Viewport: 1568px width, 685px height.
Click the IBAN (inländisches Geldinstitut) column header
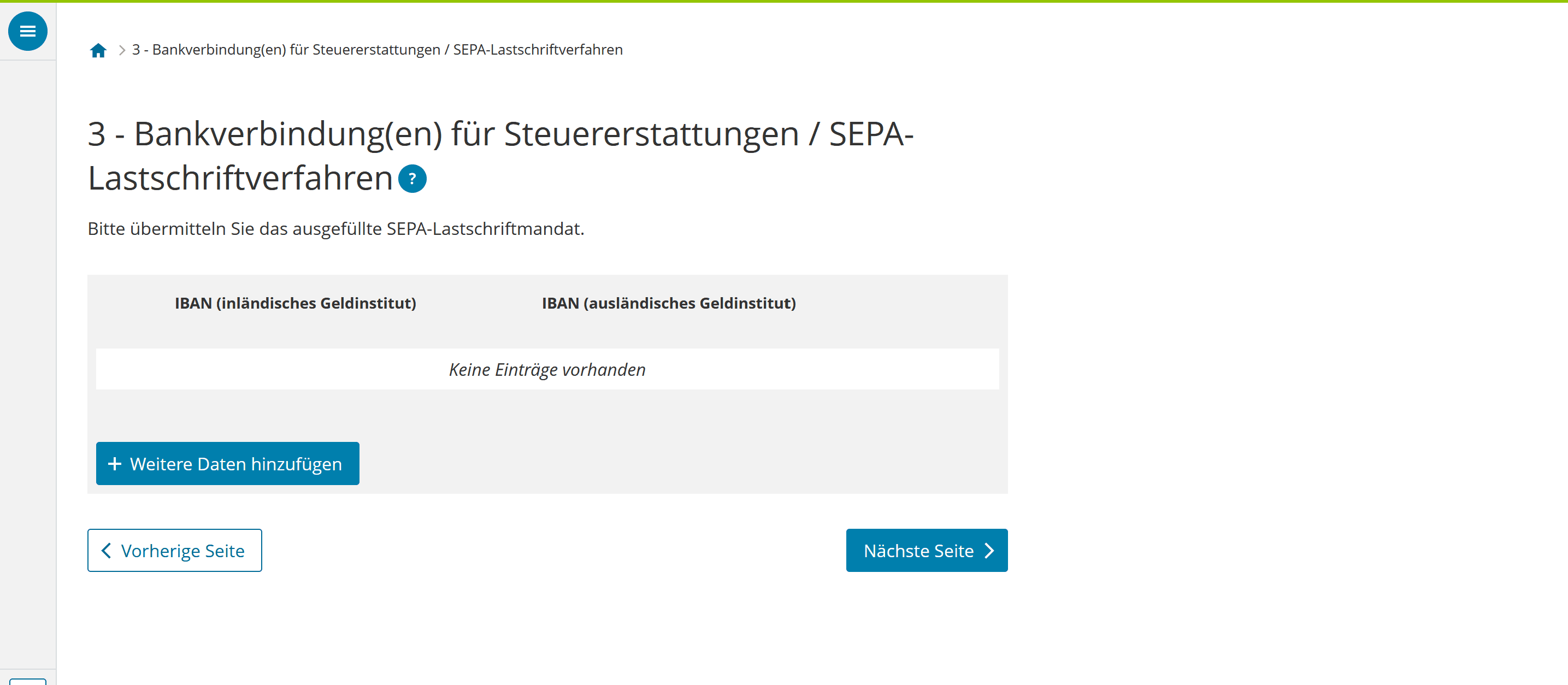click(295, 303)
